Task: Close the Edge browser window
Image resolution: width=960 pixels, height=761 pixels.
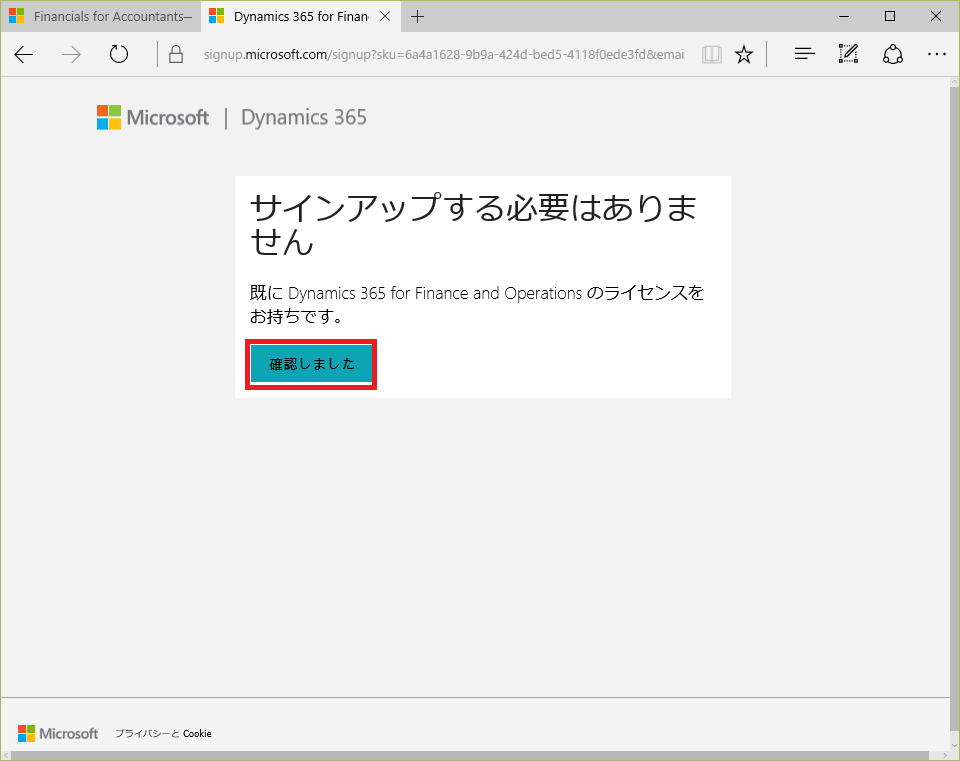Action: tap(936, 17)
